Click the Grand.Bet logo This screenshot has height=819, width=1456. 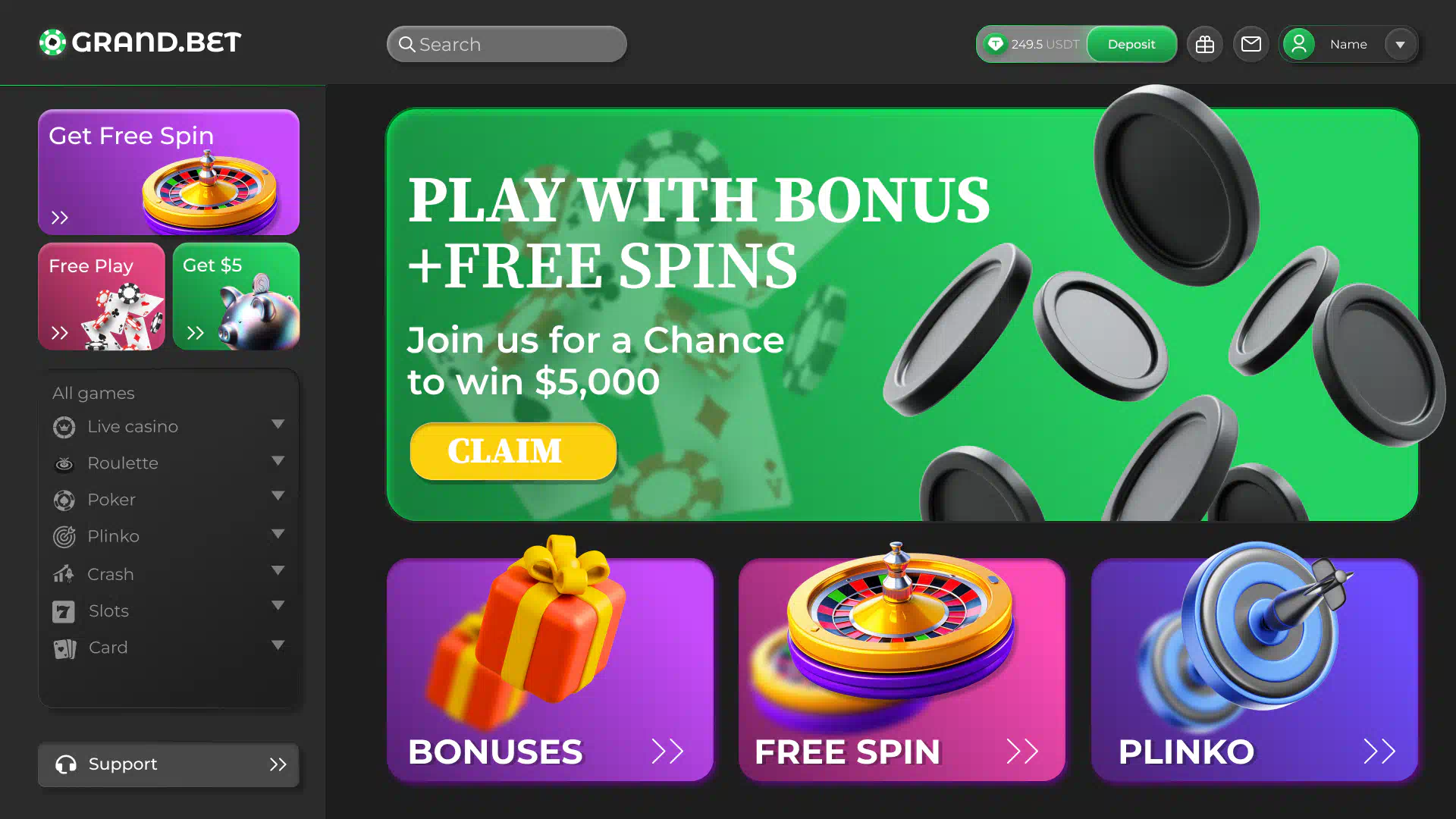point(140,42)
